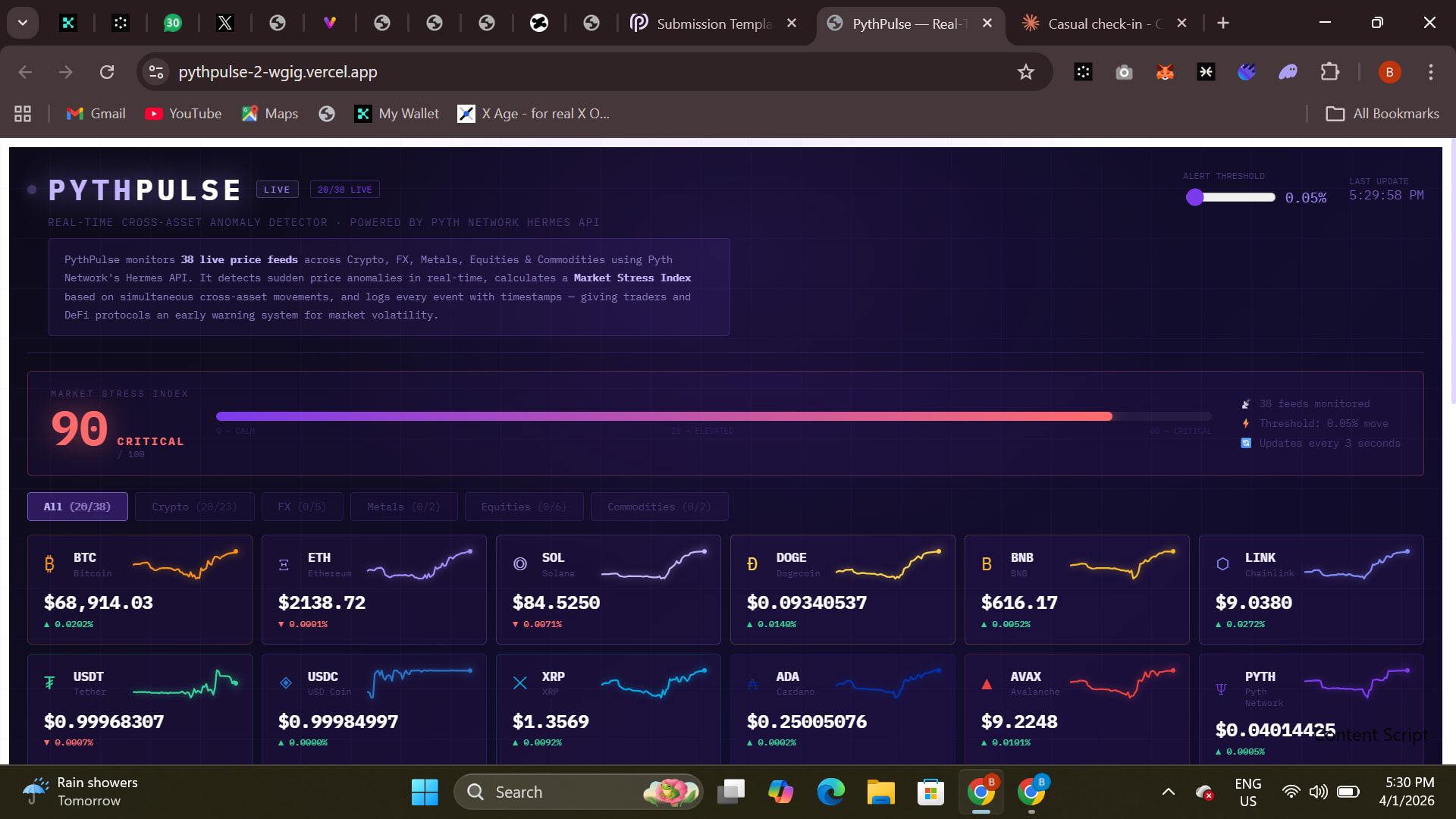Open the BTC sparkline chart
This screenshot has height=819, width=1456.
186,565
